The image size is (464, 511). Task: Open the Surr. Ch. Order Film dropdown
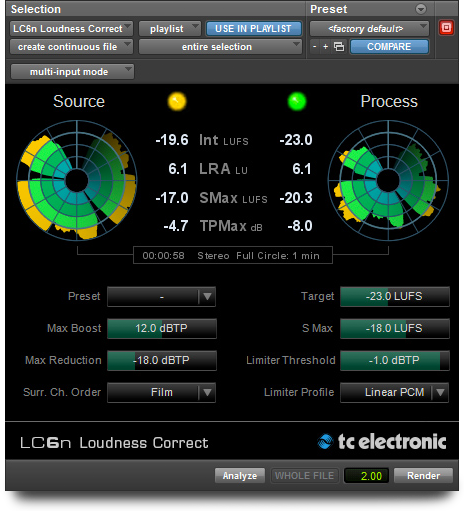click(161, 392)
